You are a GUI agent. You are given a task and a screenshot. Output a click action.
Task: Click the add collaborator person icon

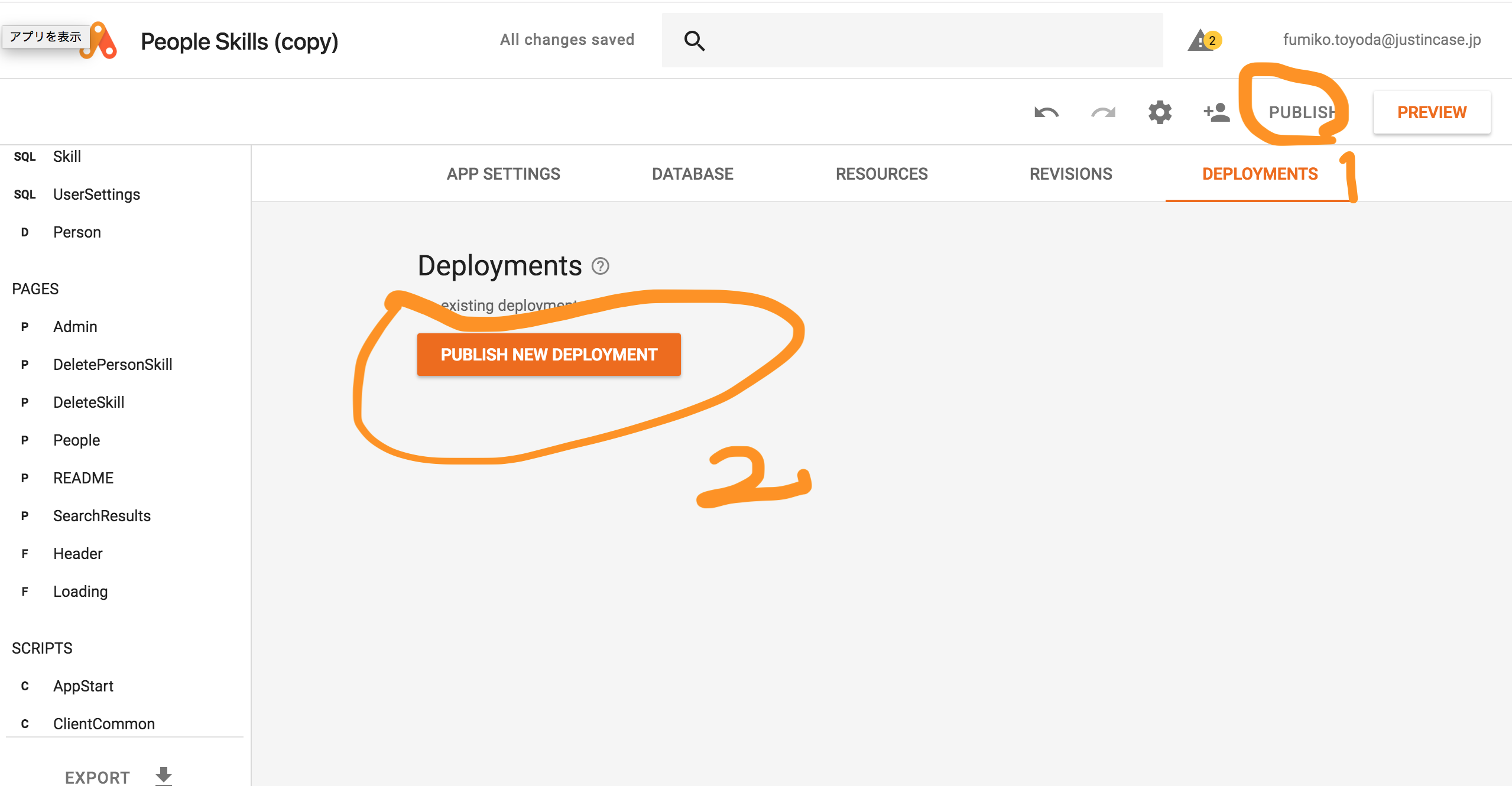(1216, 112)
